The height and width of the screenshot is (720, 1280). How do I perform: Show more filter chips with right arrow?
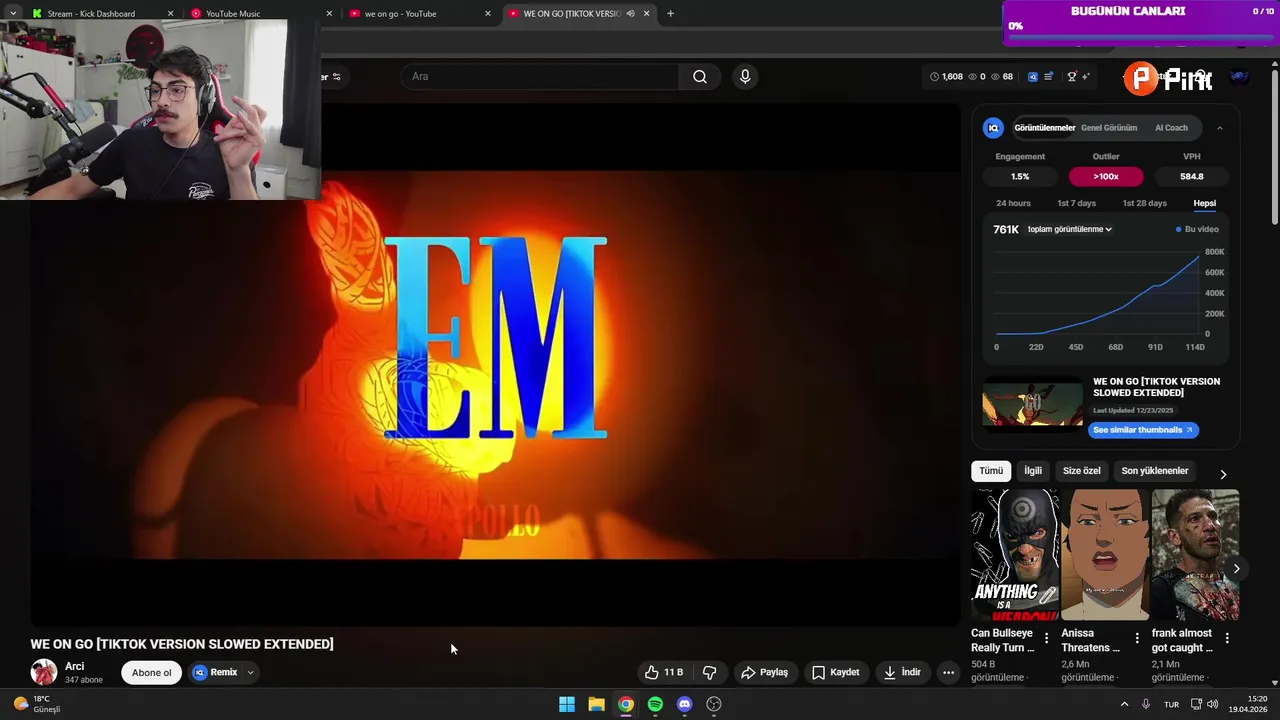coord(1223,474)
